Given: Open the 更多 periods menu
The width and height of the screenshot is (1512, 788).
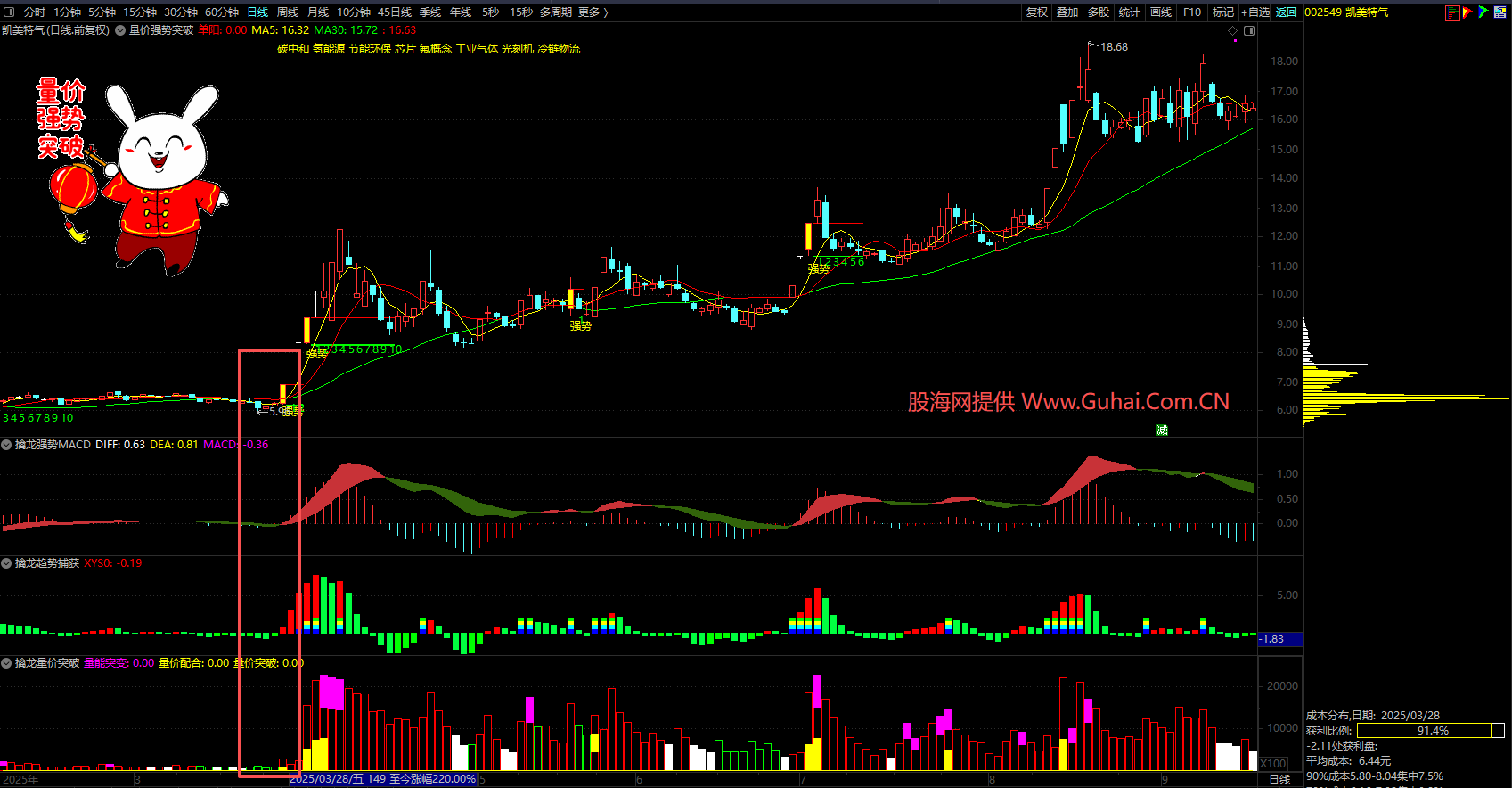Looking at the screenshot, I should point(593,12).
